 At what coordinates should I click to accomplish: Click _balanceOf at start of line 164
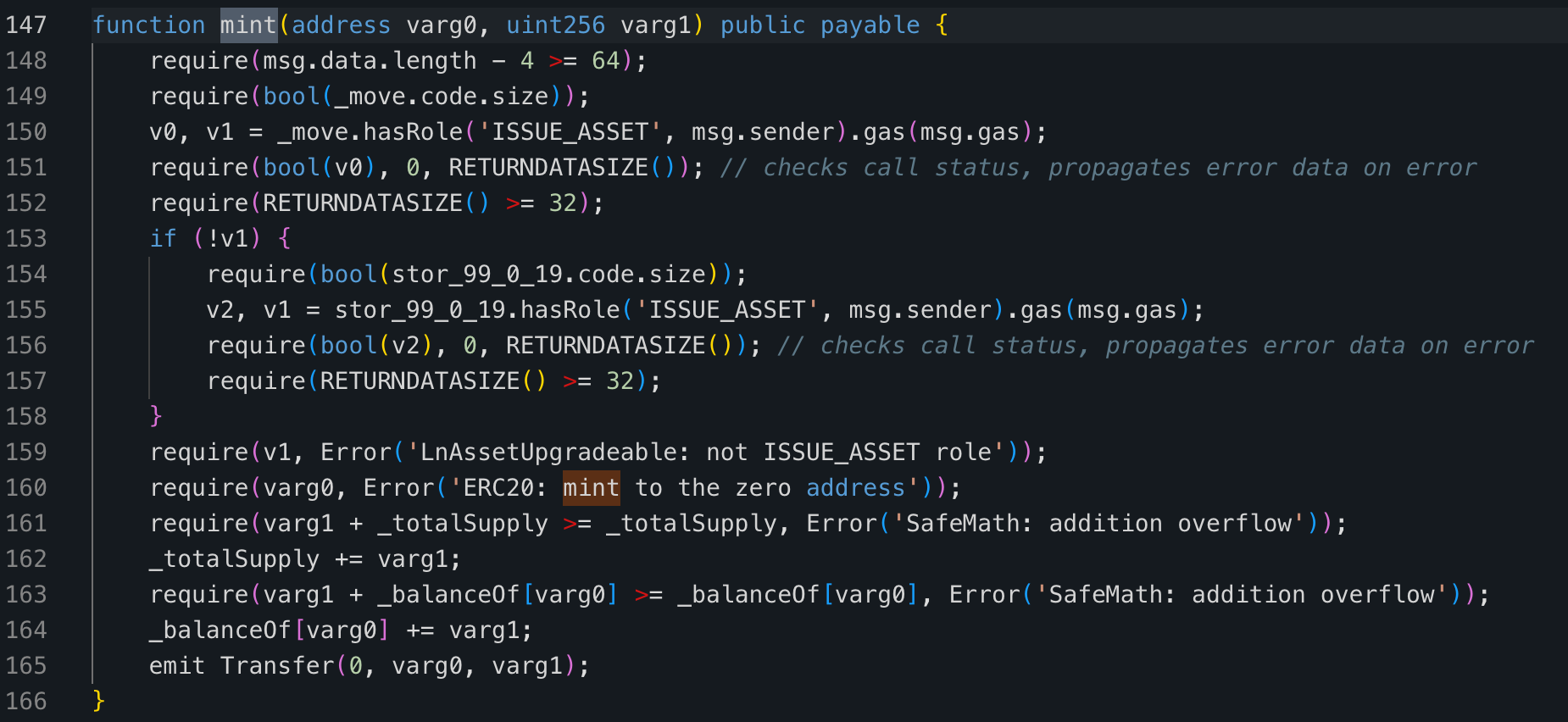point(220,630)
